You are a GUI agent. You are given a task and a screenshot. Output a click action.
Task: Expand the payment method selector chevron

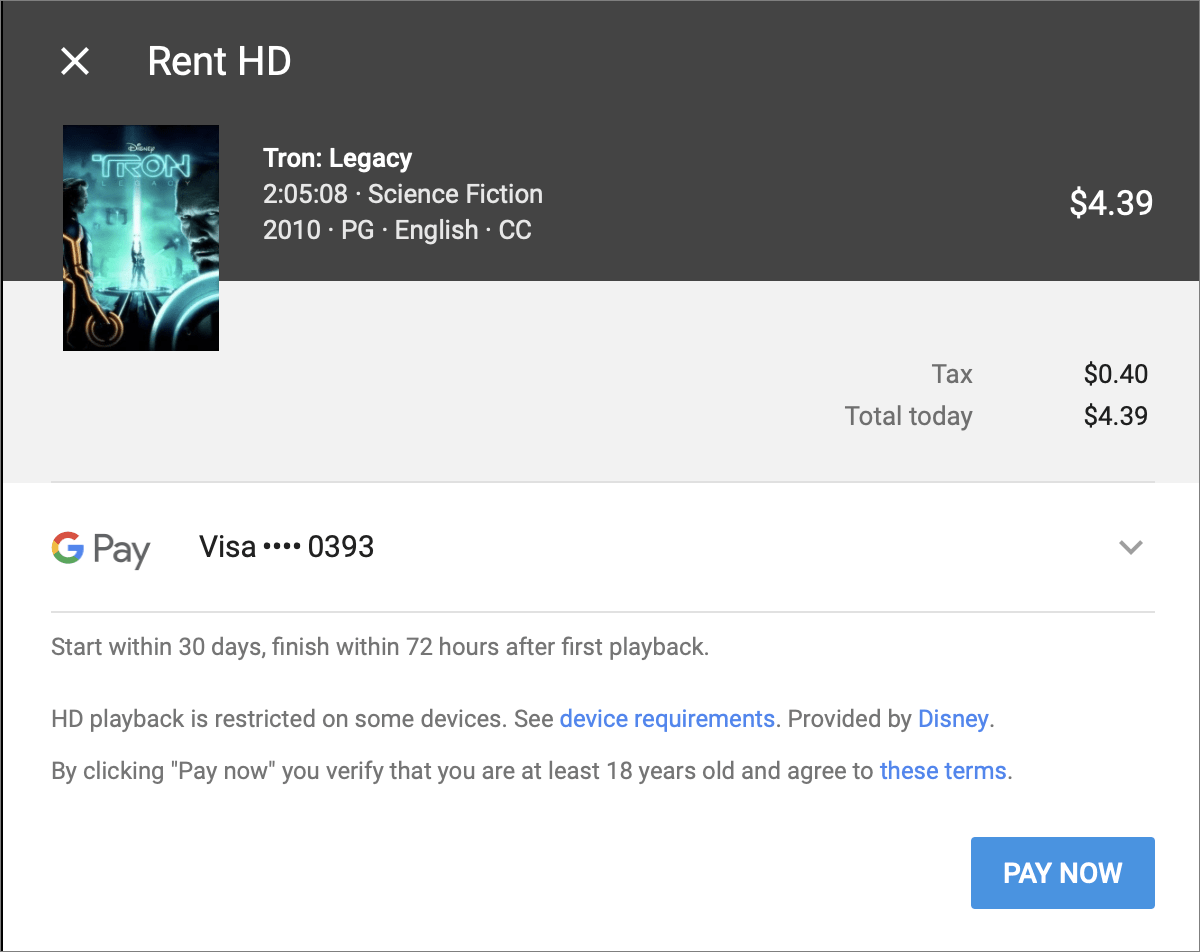(x=1130, y=548)
